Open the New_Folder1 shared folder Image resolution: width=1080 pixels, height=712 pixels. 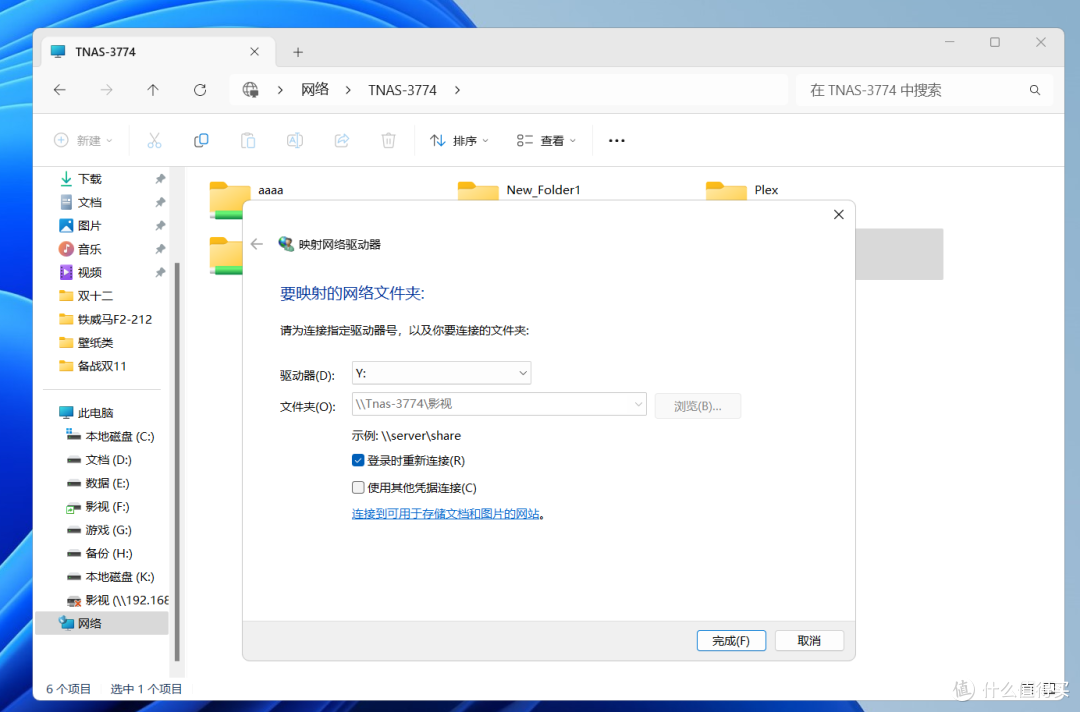pyautogui.click(x=478, y=191)
